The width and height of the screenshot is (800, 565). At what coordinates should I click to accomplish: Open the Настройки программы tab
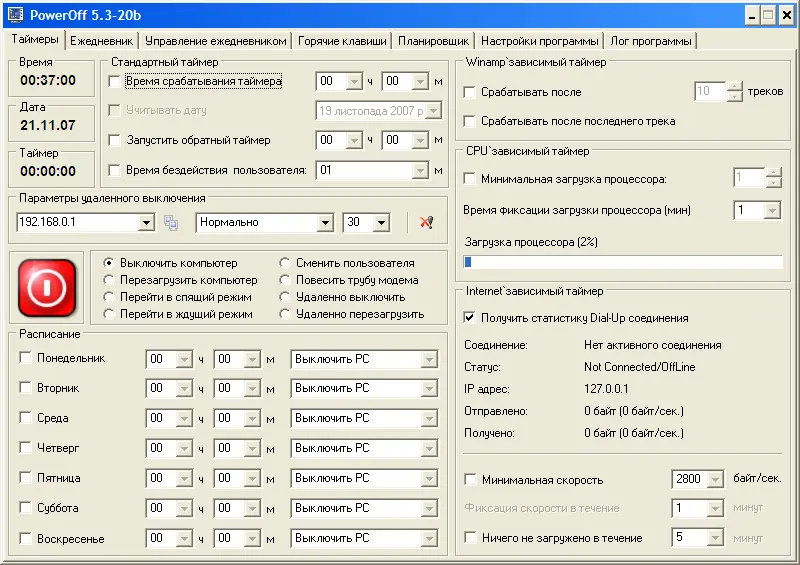(x=539, y=41)
